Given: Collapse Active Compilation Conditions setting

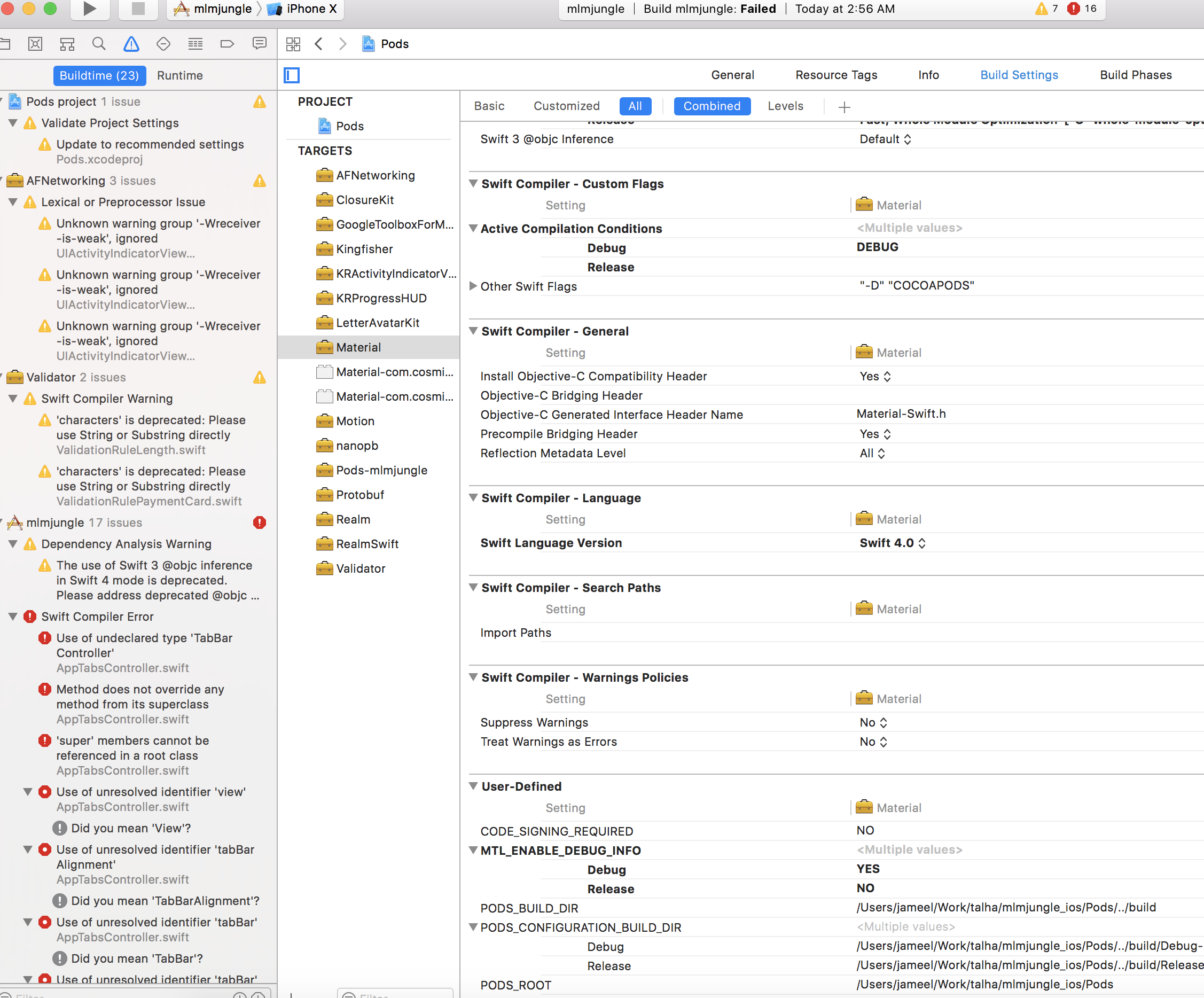Looking at the screenshot, I should 474,228.
